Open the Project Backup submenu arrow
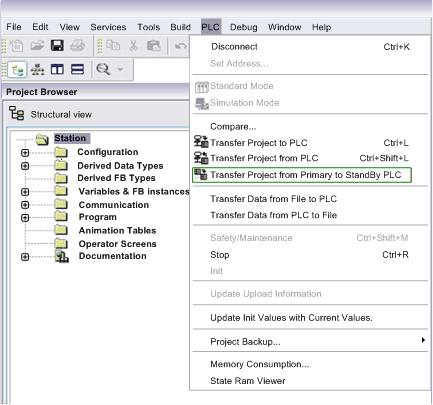This screenshot has height=405, width=433. 423,340
